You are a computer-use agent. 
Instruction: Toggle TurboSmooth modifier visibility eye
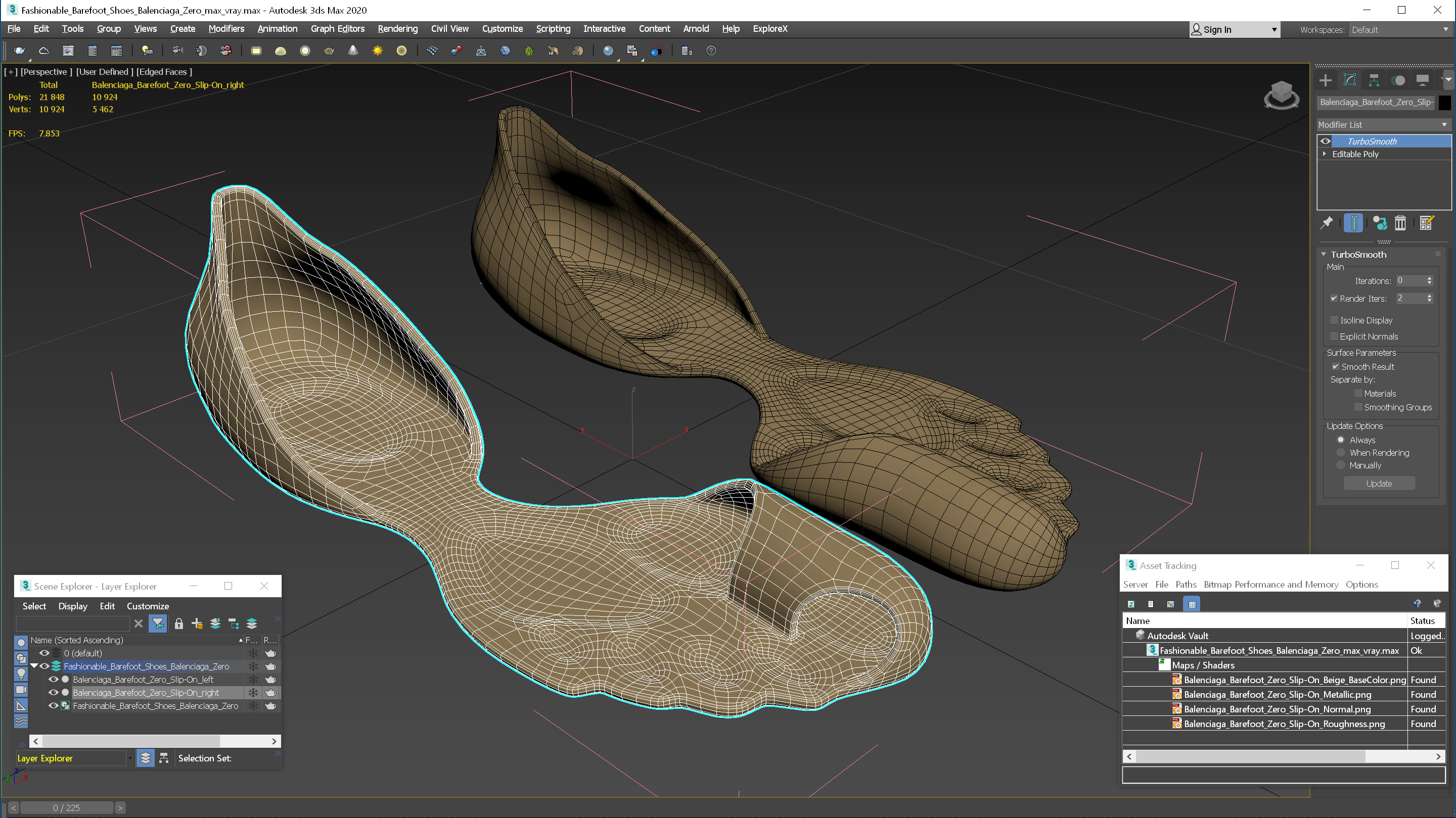(1326, 141)
